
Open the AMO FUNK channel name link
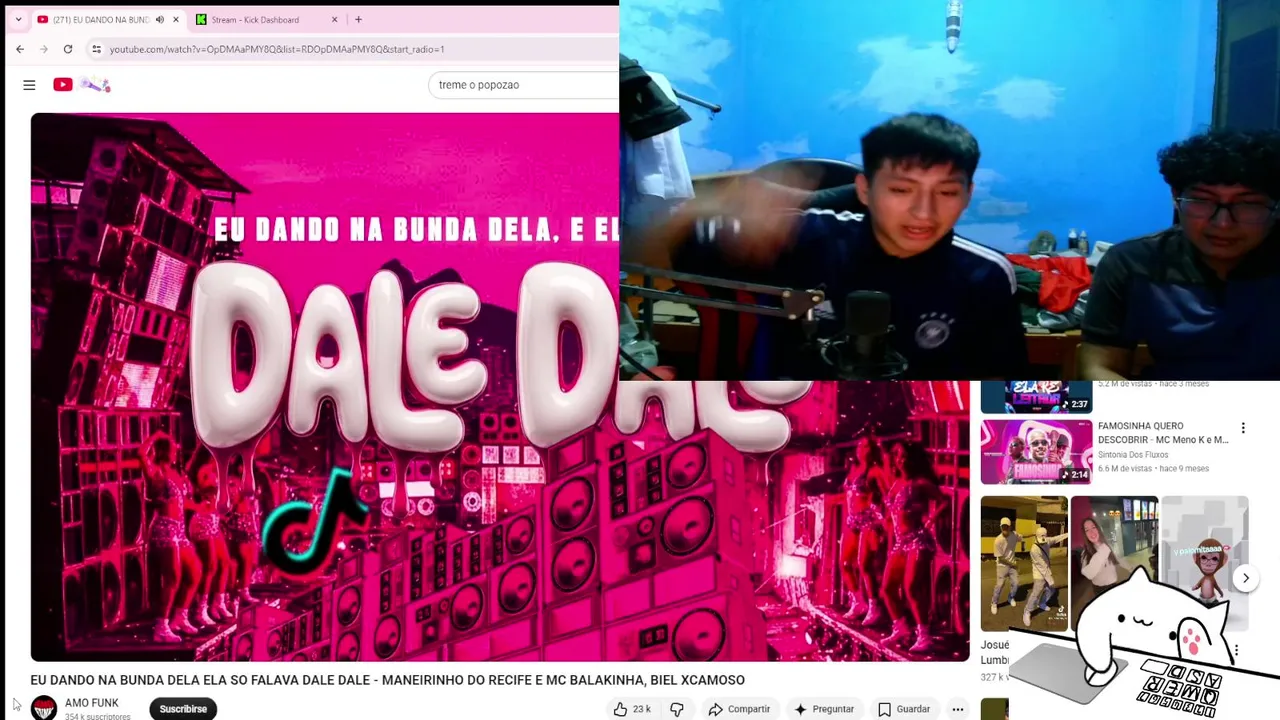92,703
